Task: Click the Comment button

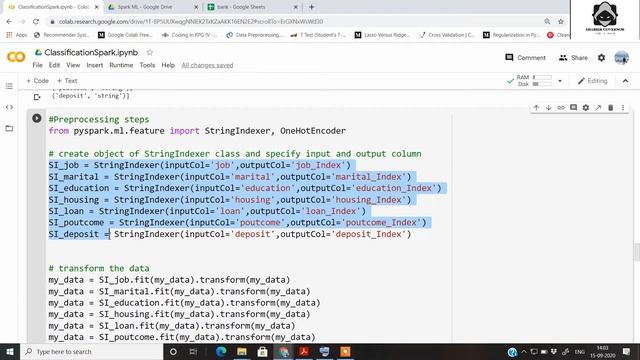Action: coord(525,58)
